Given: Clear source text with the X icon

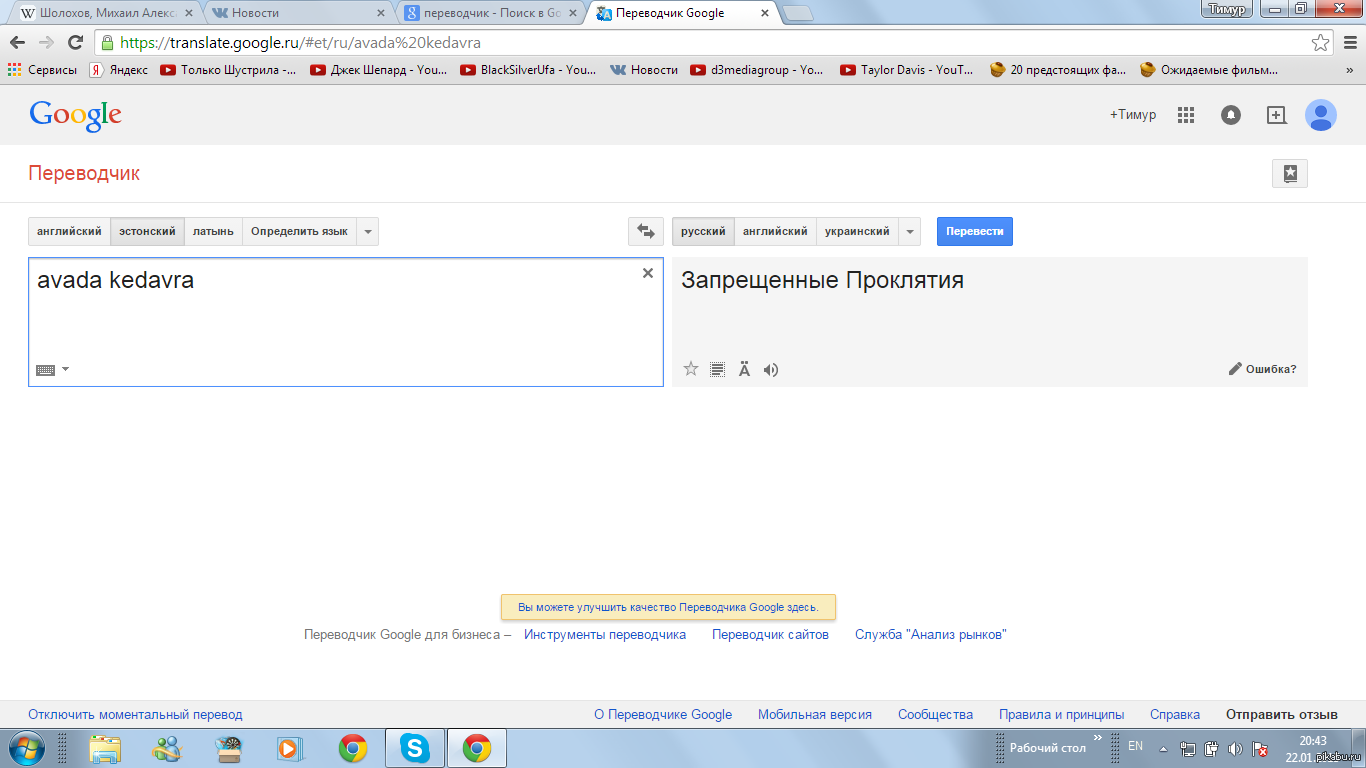Looking at the screenshot, I should (x=647, y=273).
